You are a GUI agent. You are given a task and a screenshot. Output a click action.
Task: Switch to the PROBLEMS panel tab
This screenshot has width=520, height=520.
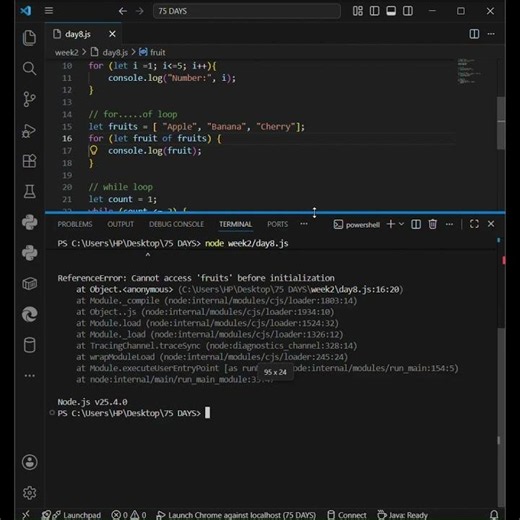tap(75, 224)
